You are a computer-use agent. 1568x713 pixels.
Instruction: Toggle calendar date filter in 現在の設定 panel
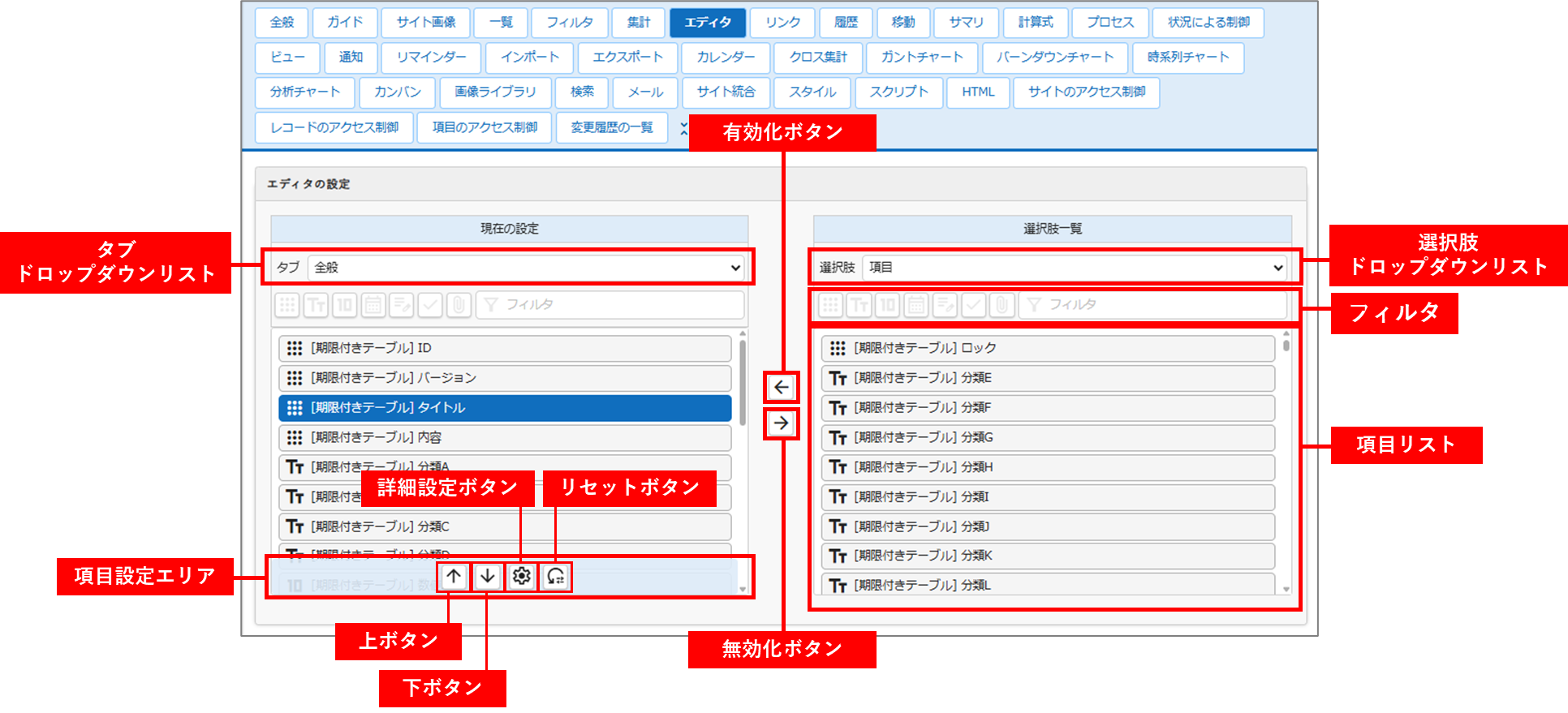pyautogui.click(x=373, y=305)
